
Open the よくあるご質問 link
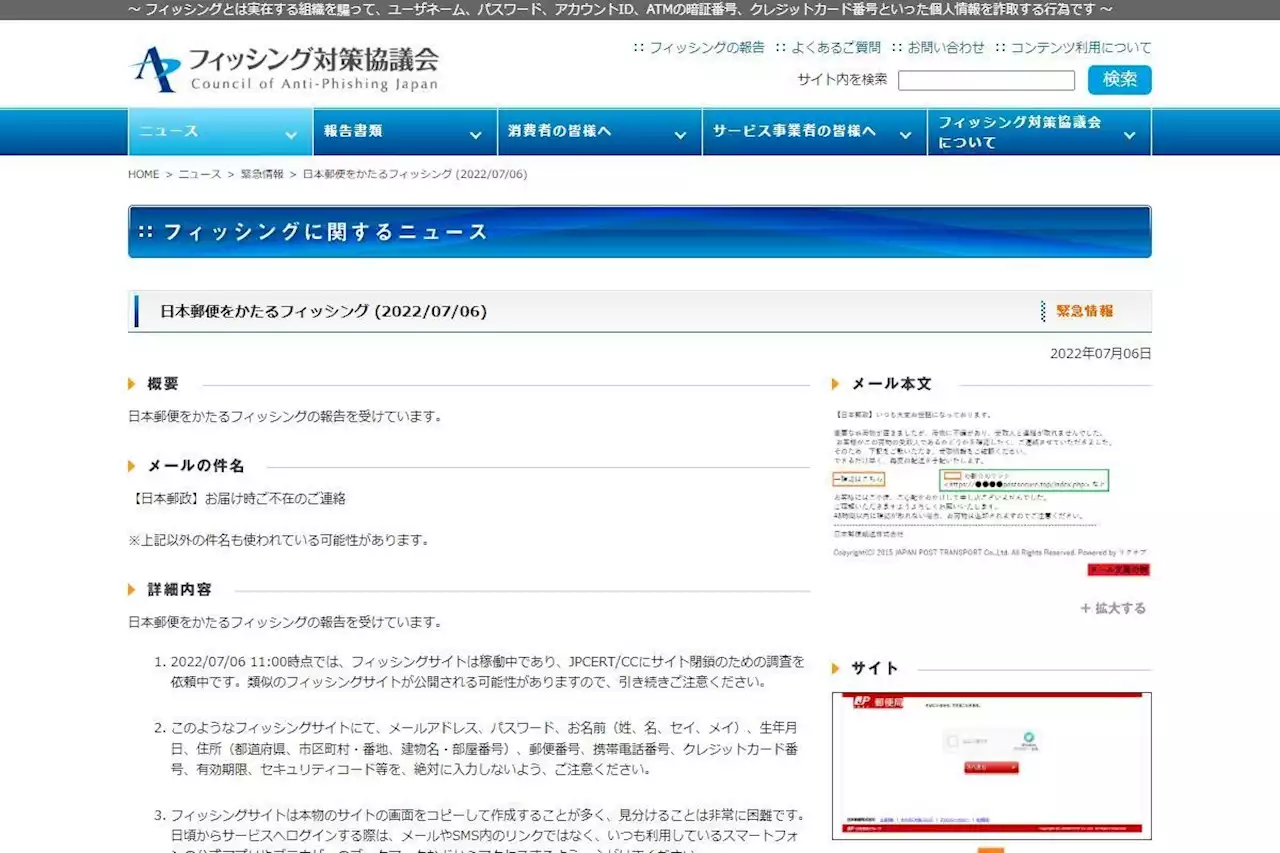click(x=836, y=47)
